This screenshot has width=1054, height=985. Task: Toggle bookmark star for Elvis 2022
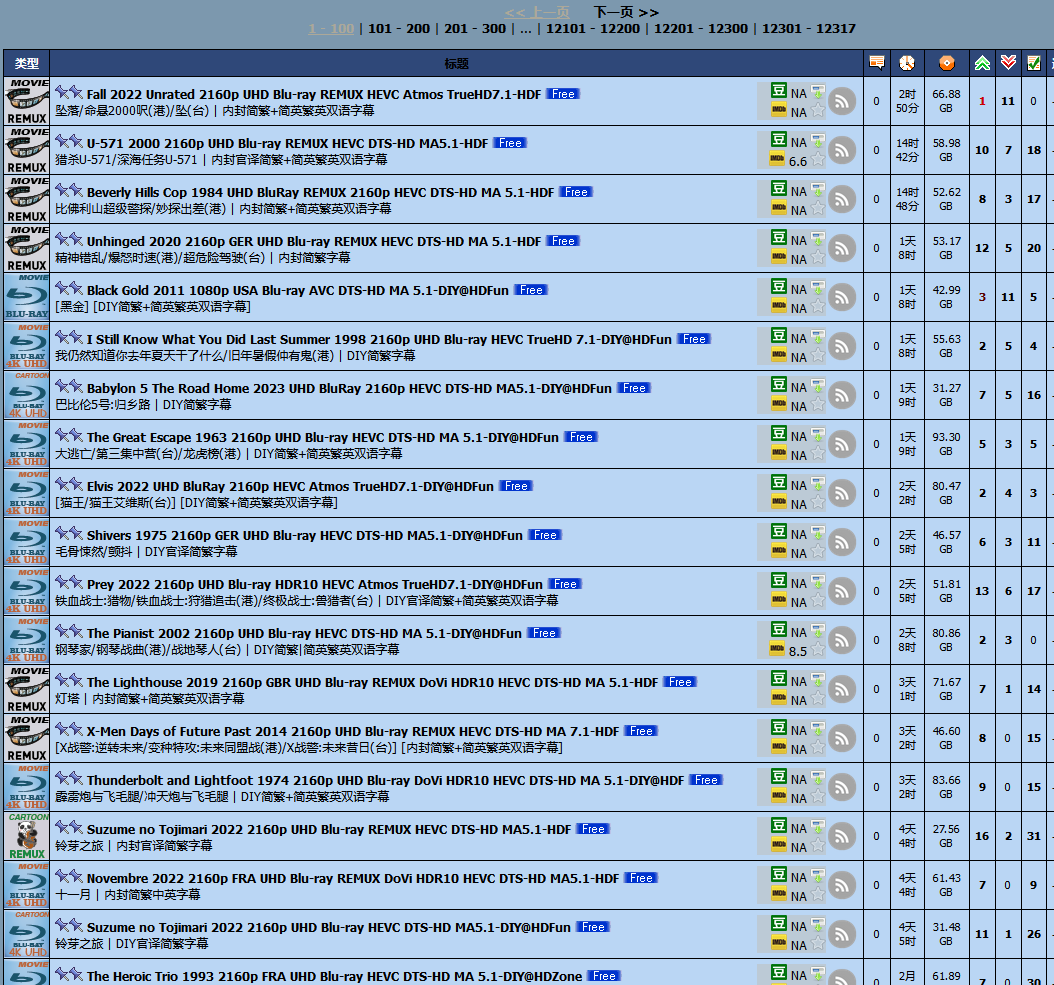(x=817, y=502)
